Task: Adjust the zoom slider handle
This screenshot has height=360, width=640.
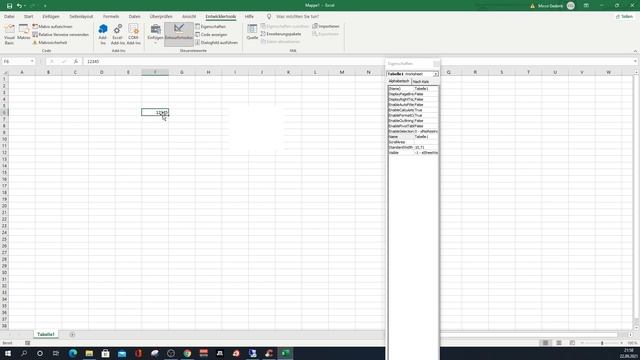Action: (602, 343)
